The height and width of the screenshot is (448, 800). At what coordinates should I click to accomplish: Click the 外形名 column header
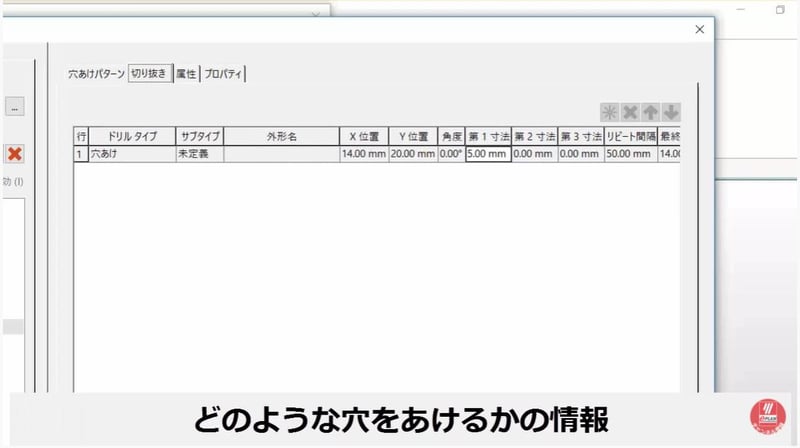(x=282, y=136)
